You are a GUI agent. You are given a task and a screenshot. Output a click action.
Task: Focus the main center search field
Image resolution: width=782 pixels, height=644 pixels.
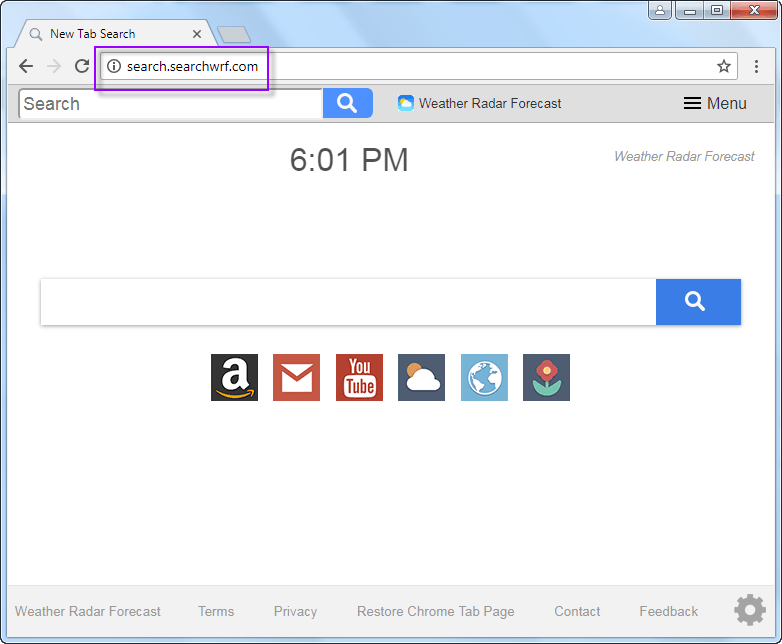coord(348,302)
